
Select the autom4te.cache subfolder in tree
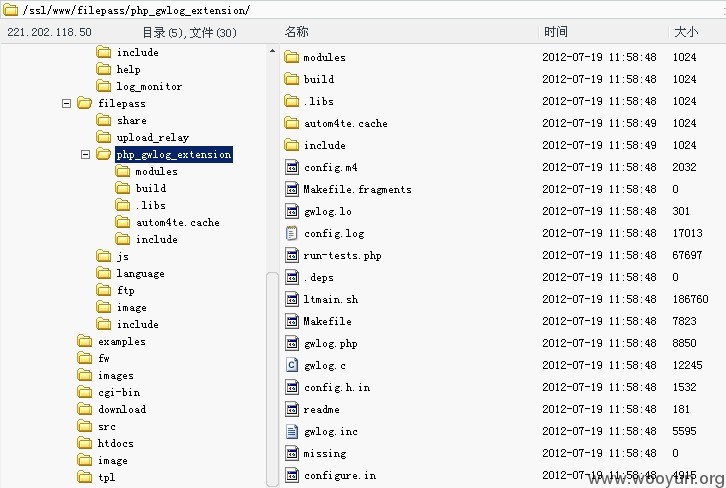click(178, 222)
